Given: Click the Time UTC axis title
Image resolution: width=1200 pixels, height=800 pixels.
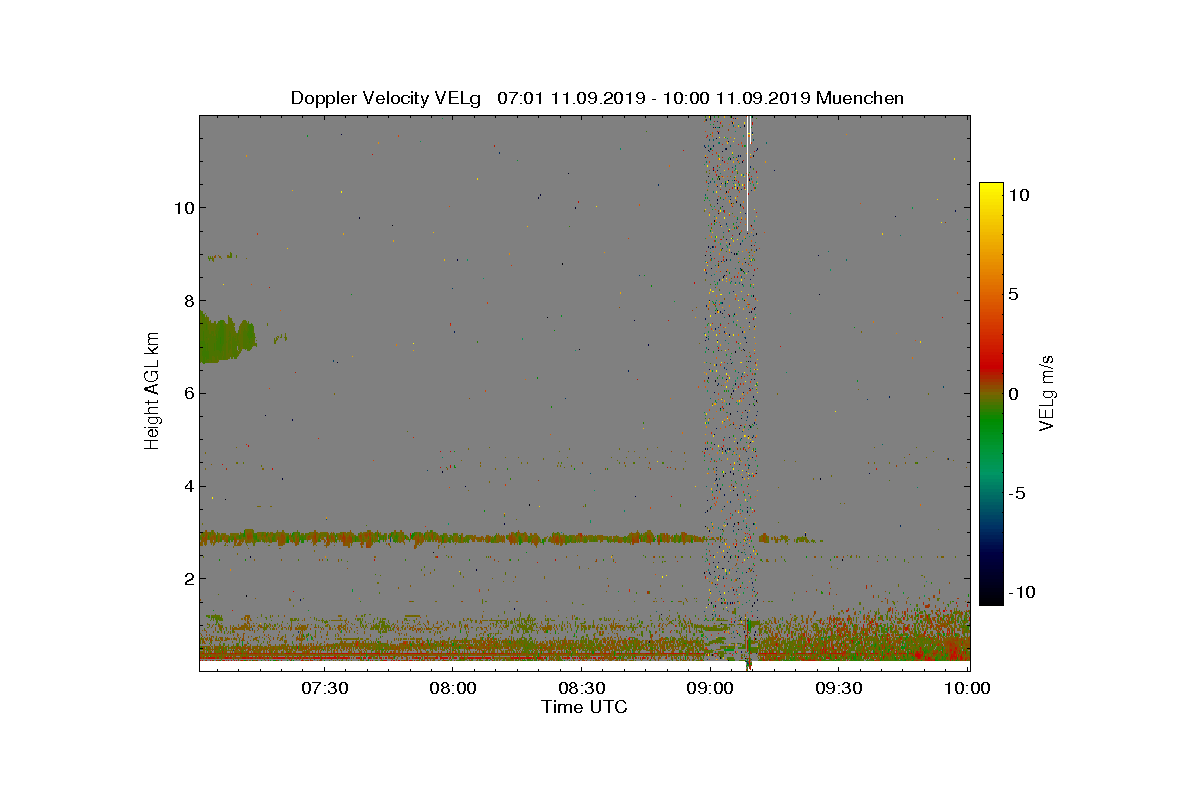Looking at the screenshot, I should coord(585,707).
